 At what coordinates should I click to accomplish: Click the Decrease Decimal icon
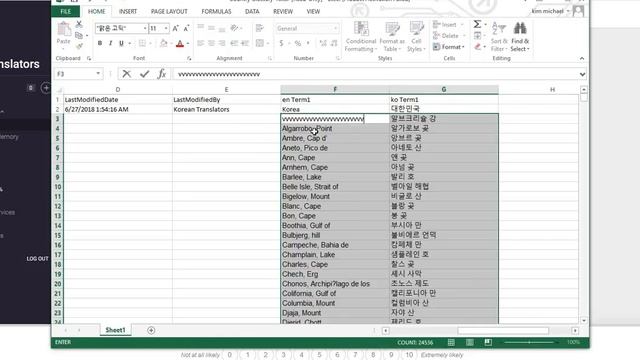[x=334, y=43]
